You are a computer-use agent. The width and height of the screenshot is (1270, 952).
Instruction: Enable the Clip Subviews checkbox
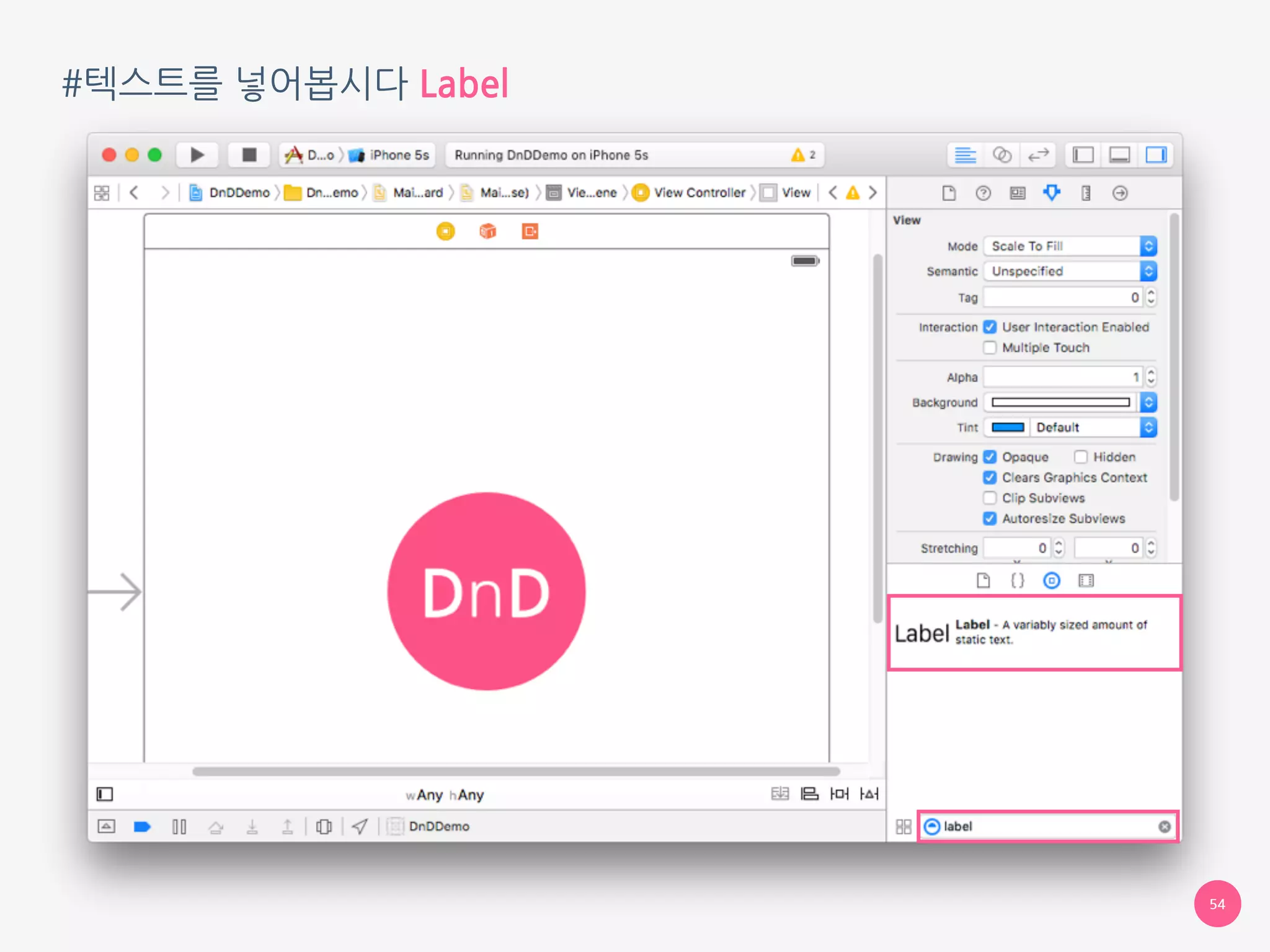[x=990, y=498]
